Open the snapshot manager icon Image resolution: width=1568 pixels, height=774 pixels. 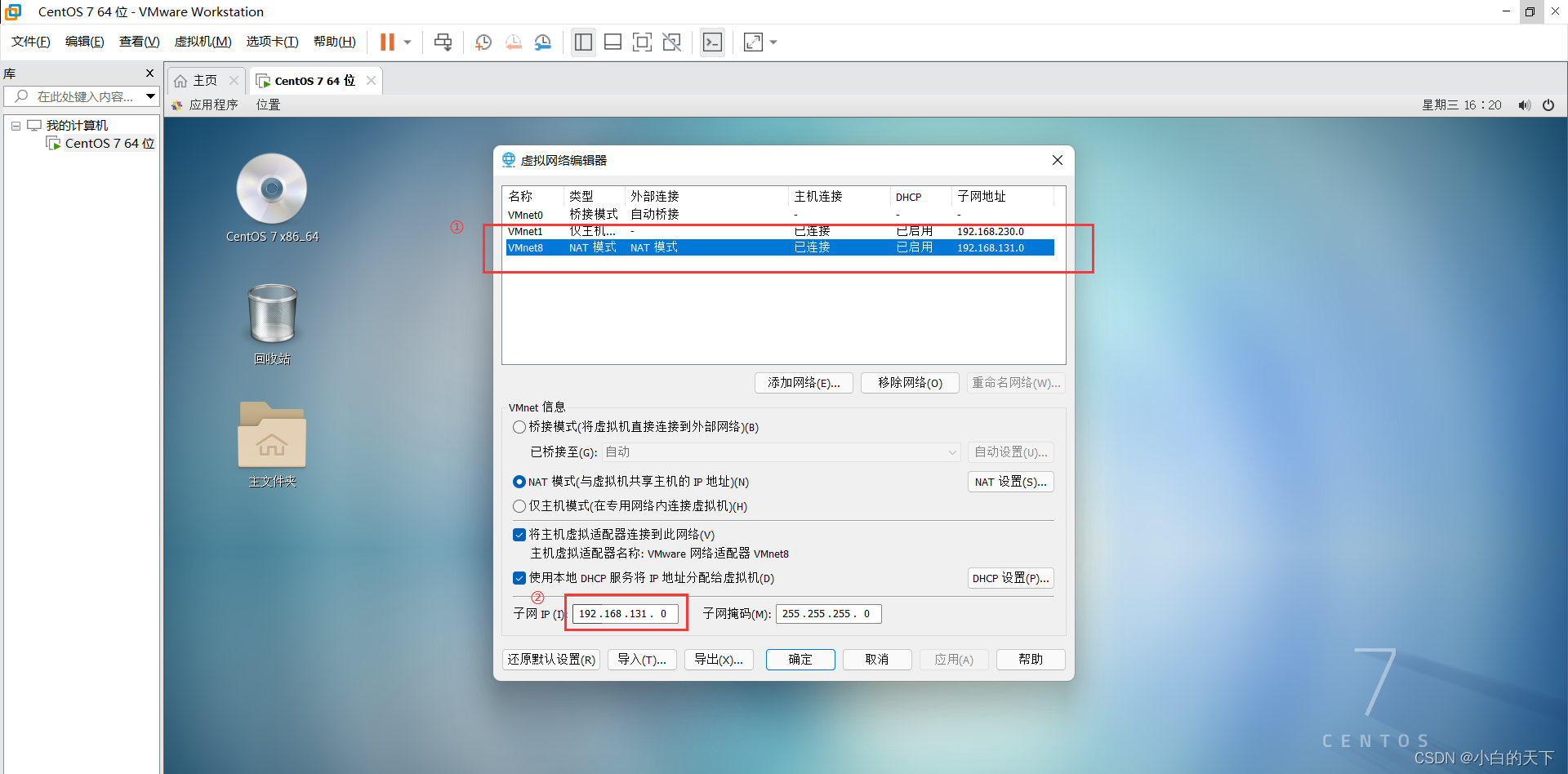pos(543,42)
